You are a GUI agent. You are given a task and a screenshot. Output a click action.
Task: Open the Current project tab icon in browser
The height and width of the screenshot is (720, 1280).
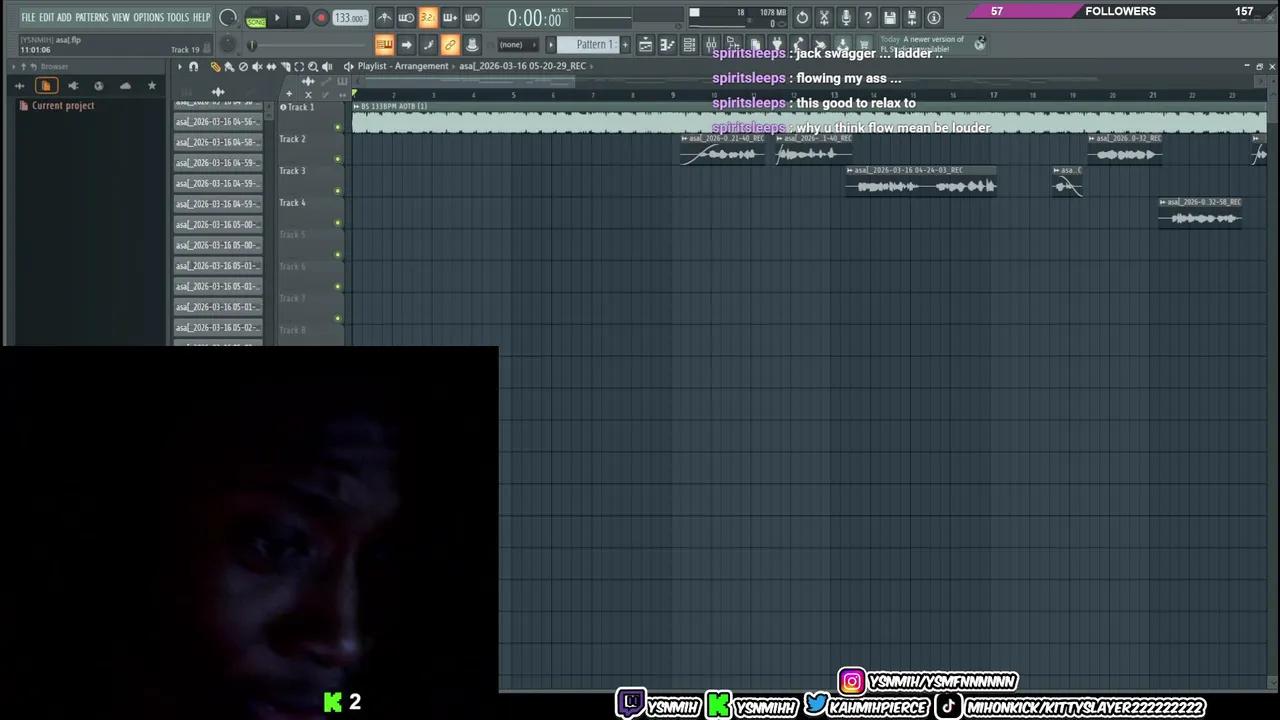pyautogui.click(x=45, y=86)
